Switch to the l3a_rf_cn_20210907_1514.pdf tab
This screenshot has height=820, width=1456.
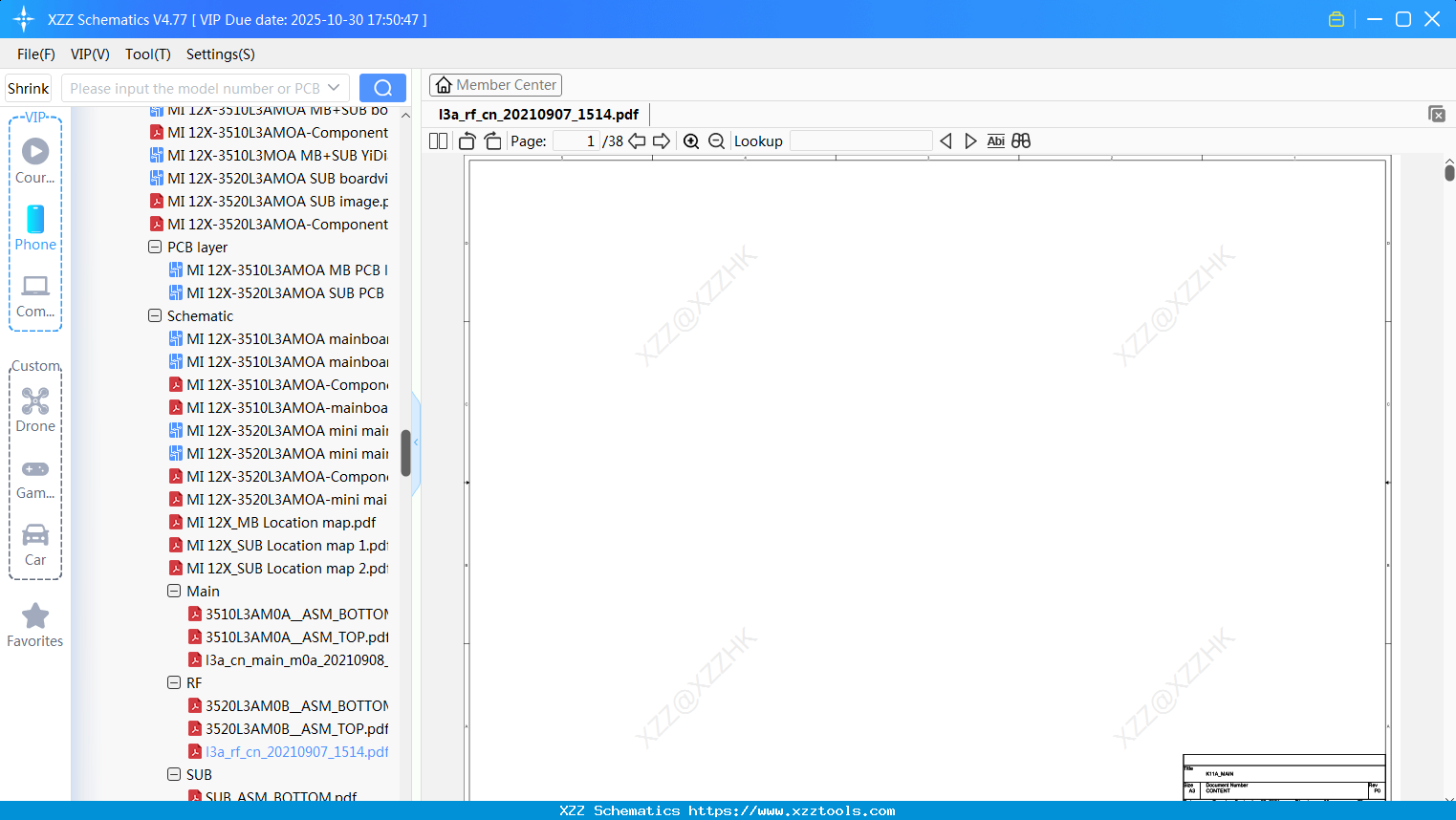pyautogui.click(x=537, y=114)
